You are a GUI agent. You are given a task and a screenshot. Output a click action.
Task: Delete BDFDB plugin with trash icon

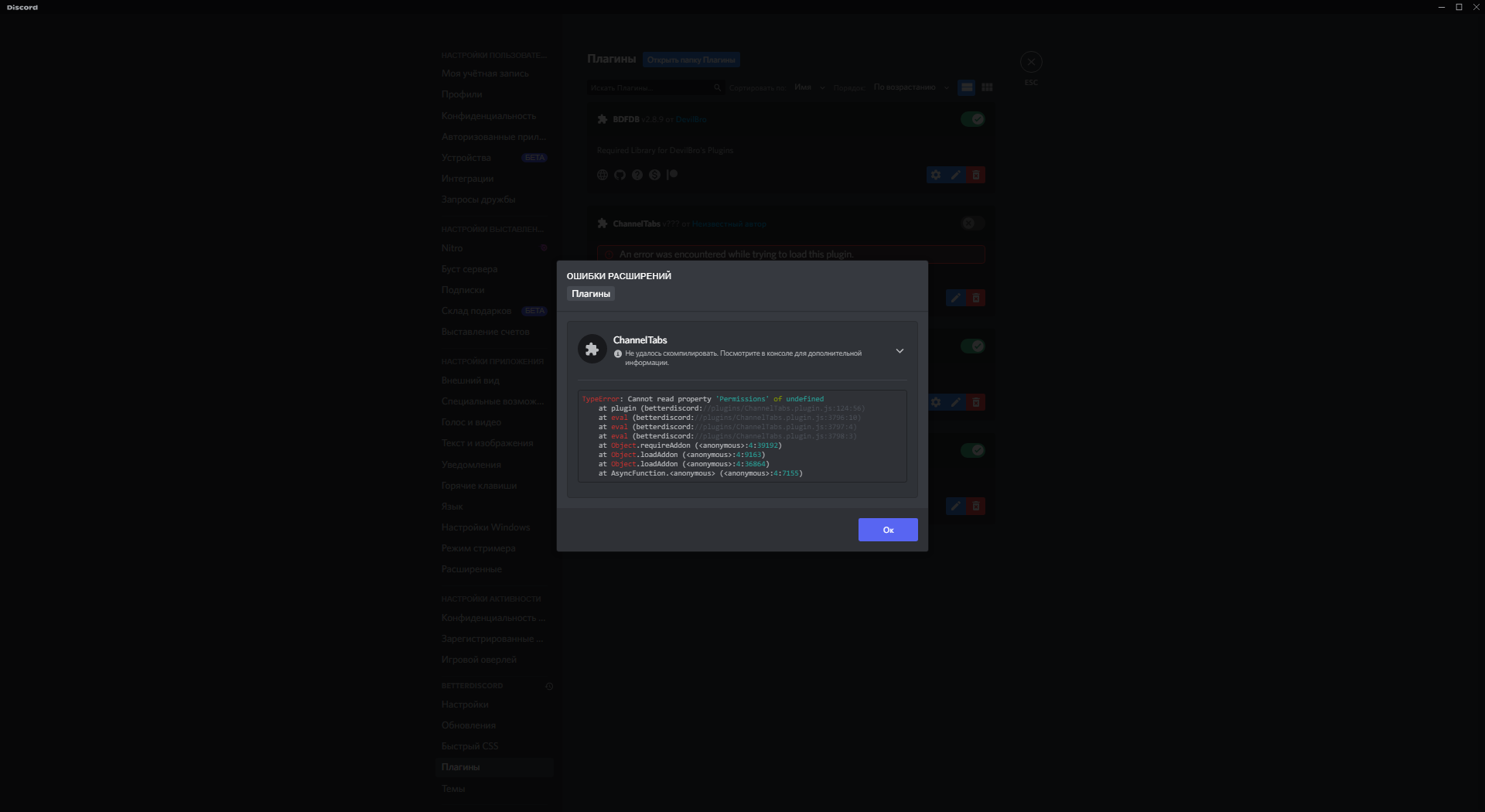[x=976, y=175]
